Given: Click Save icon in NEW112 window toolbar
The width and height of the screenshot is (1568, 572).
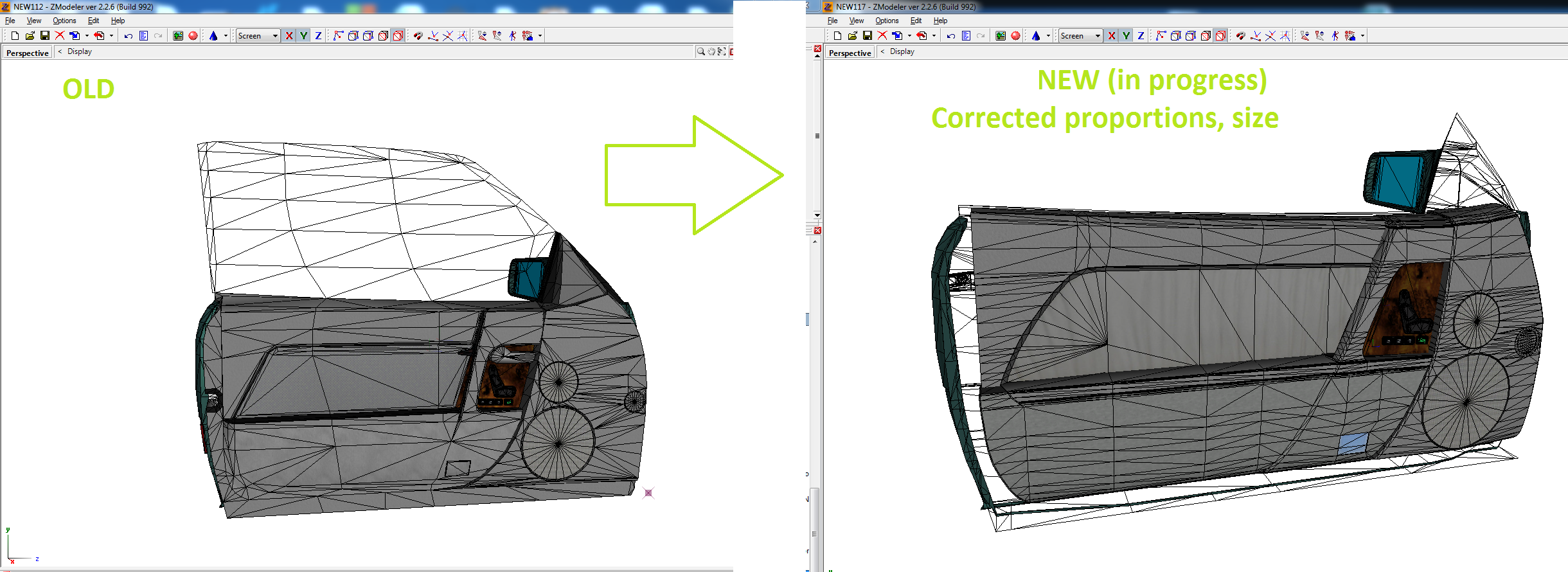Looking at the screenshot, I should (x=45, y=36).
